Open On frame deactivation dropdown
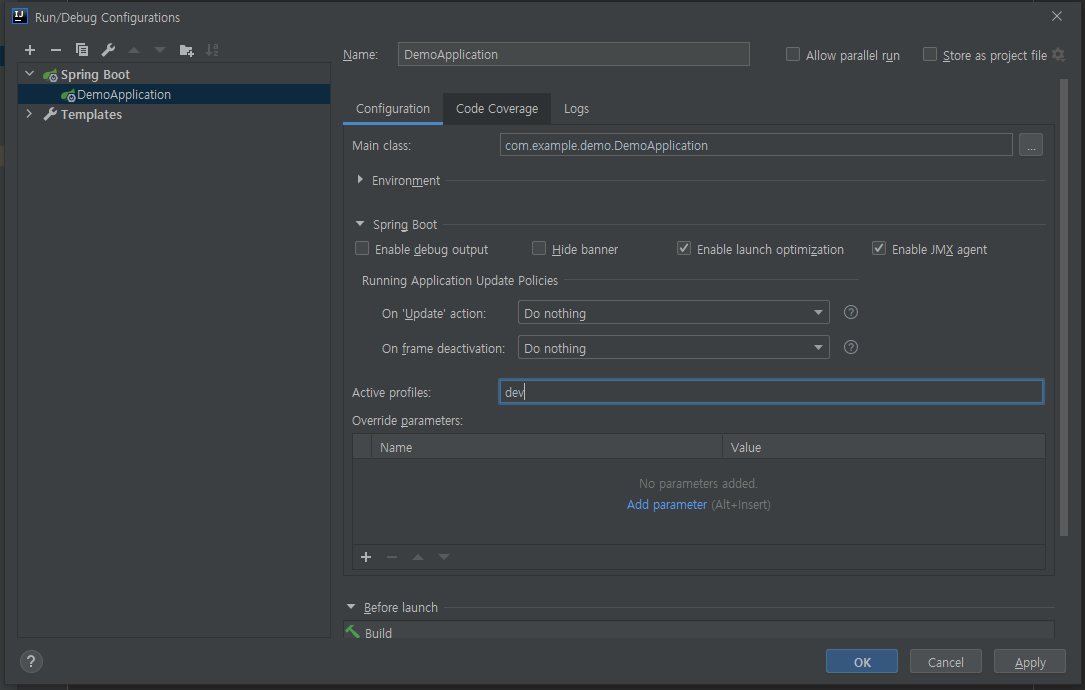Viewport: 1085px width, 690px height. click(x=673, y=347)
